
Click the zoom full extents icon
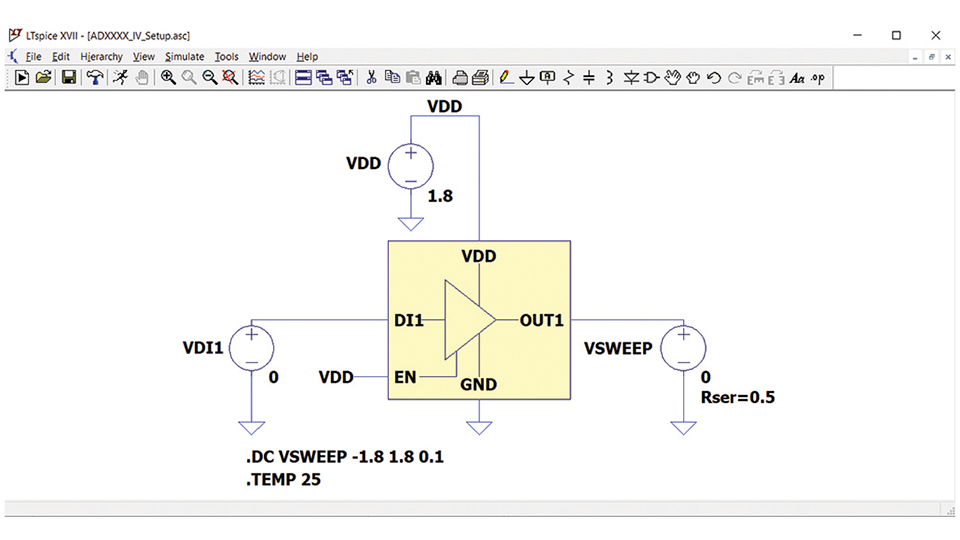230,78
